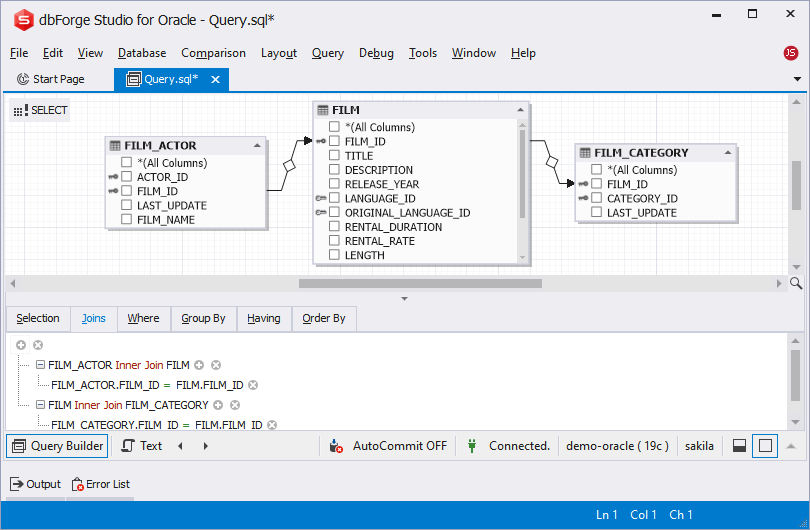Click the magnifier zoom icon in diagram corner

coord(796,284)
